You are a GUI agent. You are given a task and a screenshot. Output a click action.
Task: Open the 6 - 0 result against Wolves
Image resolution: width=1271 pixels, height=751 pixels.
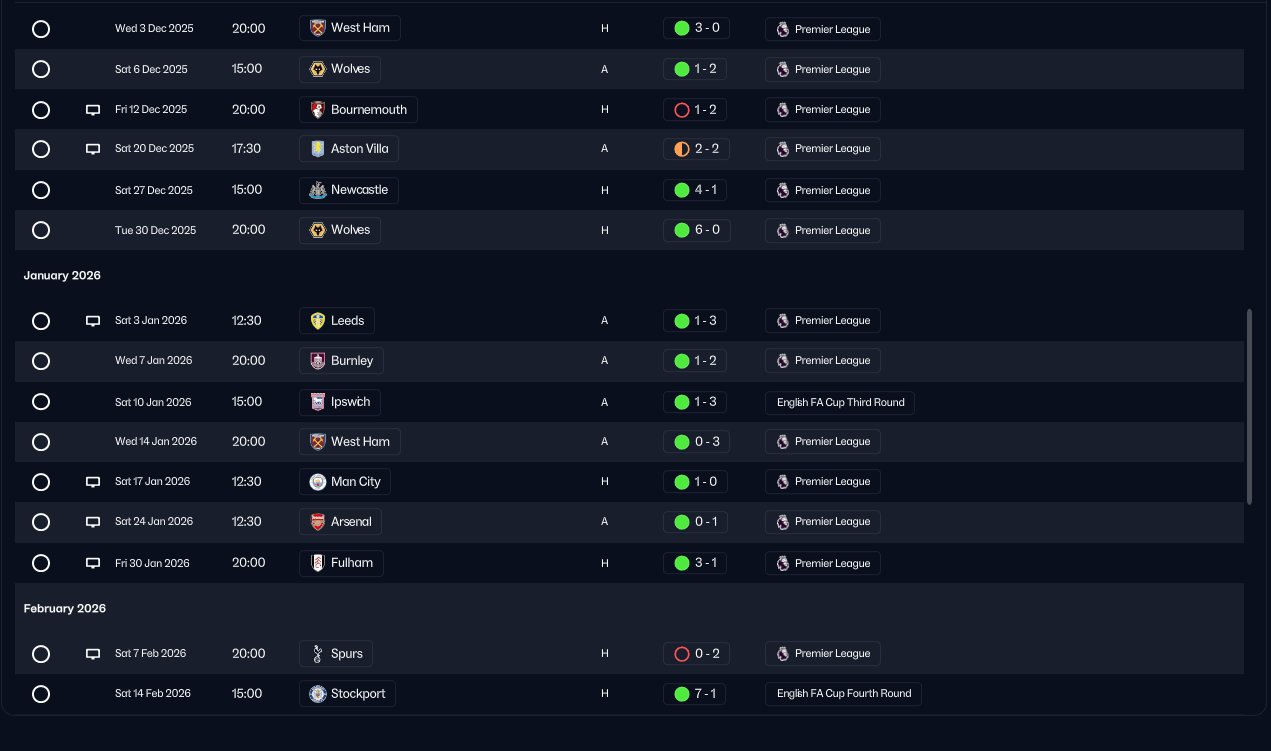coord(697,230)
